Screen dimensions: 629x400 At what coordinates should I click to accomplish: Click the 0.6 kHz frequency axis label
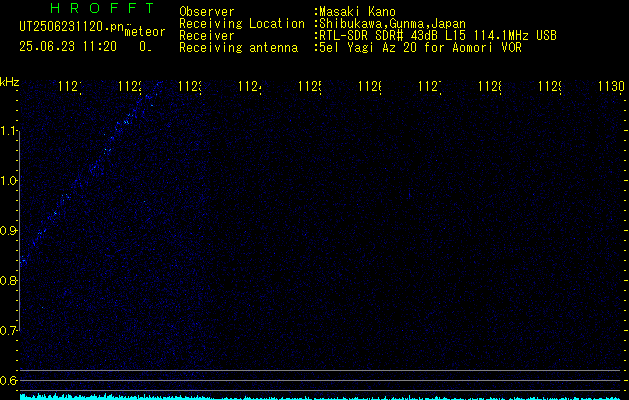tap(9, 380)
